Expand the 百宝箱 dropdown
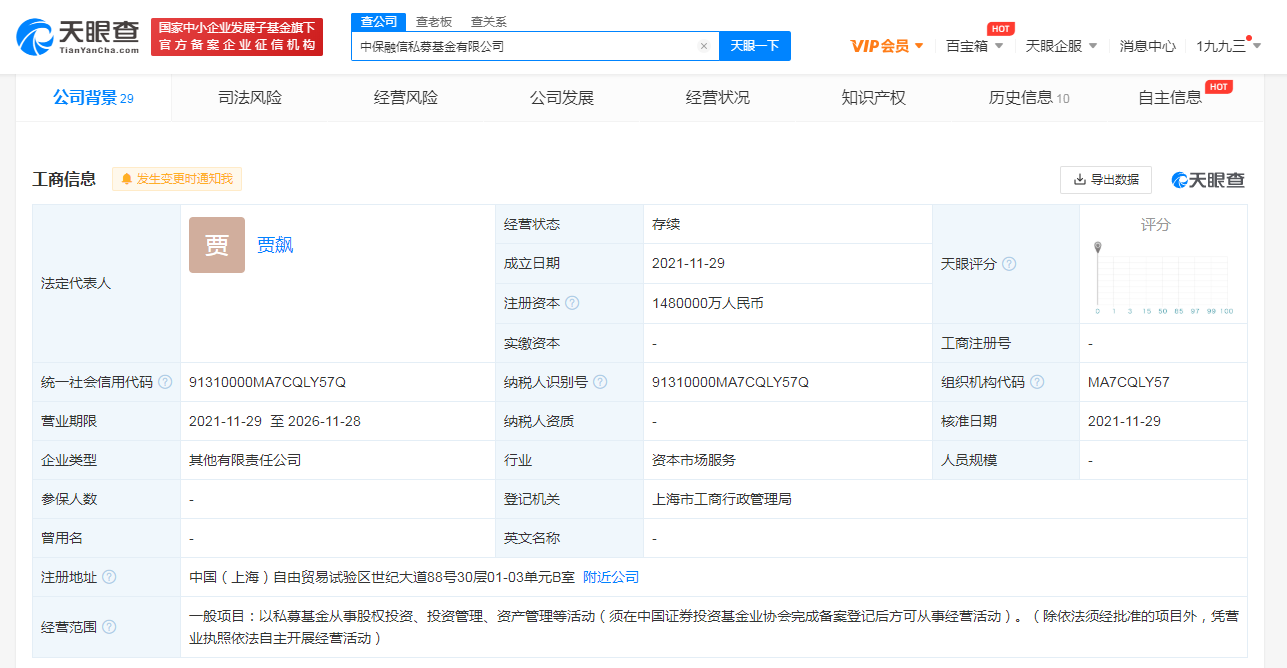1287x668 pixels. click(974, 46)
